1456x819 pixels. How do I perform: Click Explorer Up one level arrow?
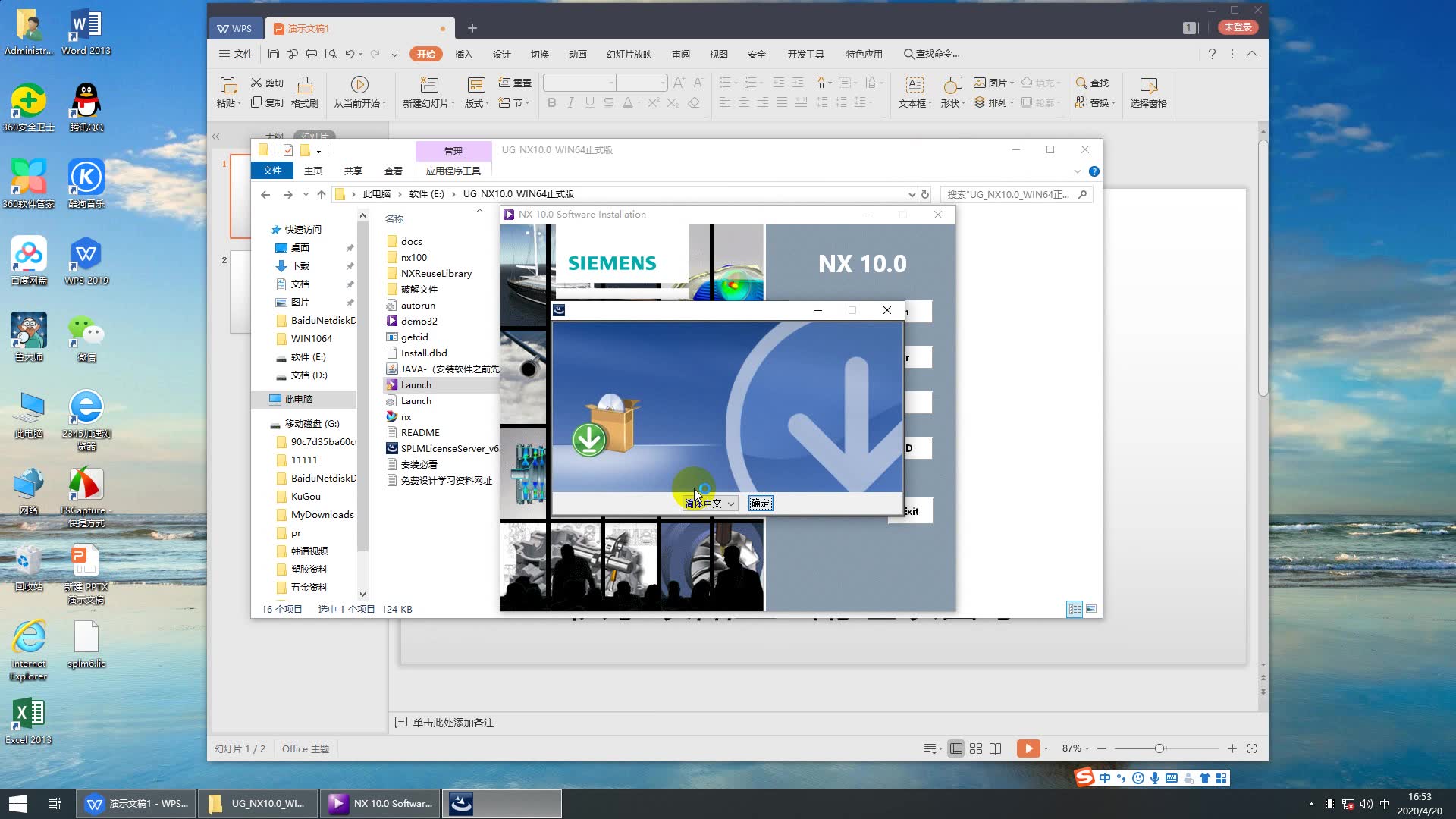[x=322, y=195]
